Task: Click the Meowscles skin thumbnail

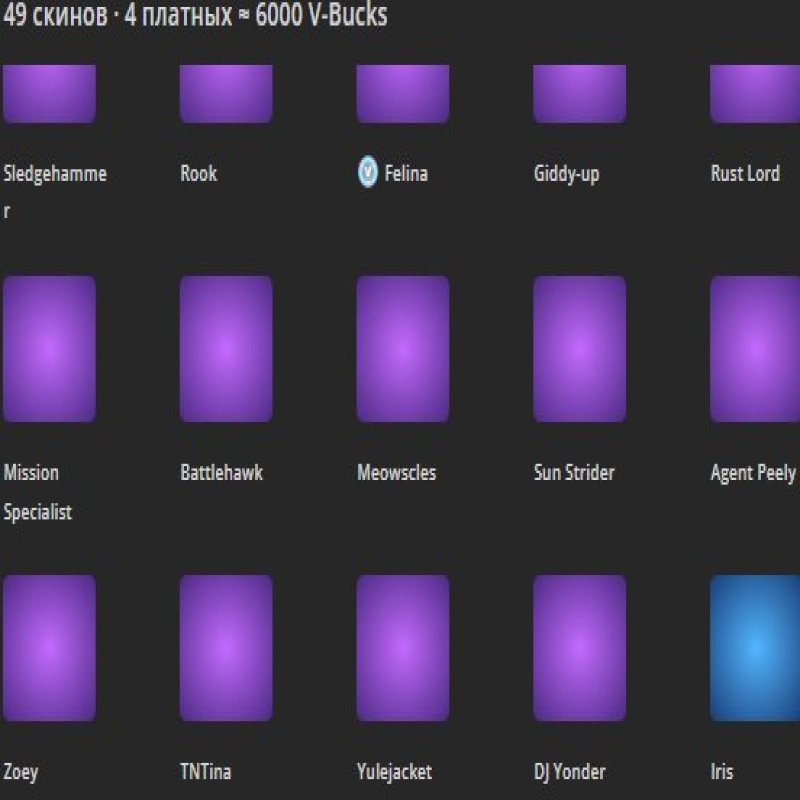Action: [403, 349]
